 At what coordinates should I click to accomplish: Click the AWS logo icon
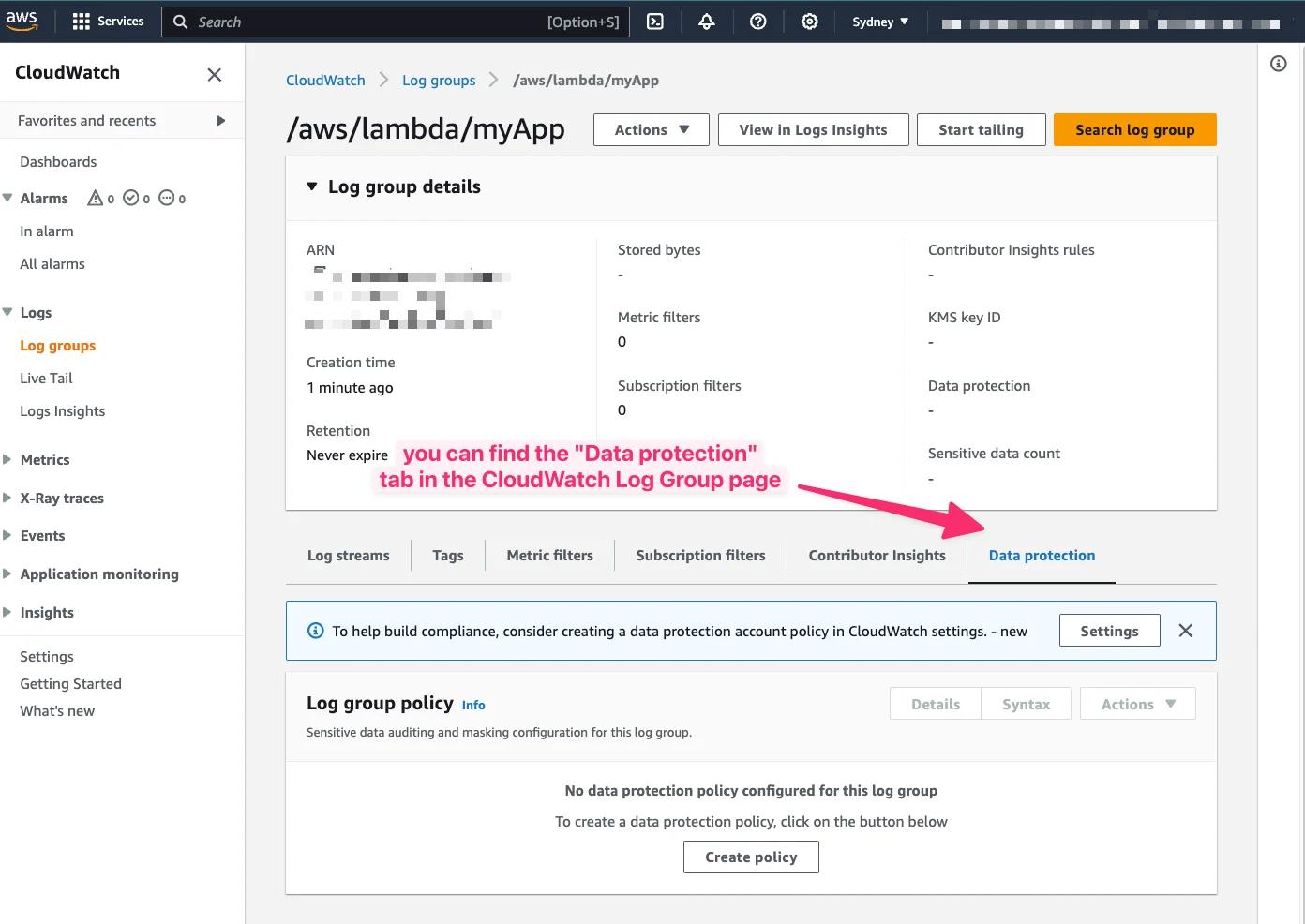coord(22,21)
